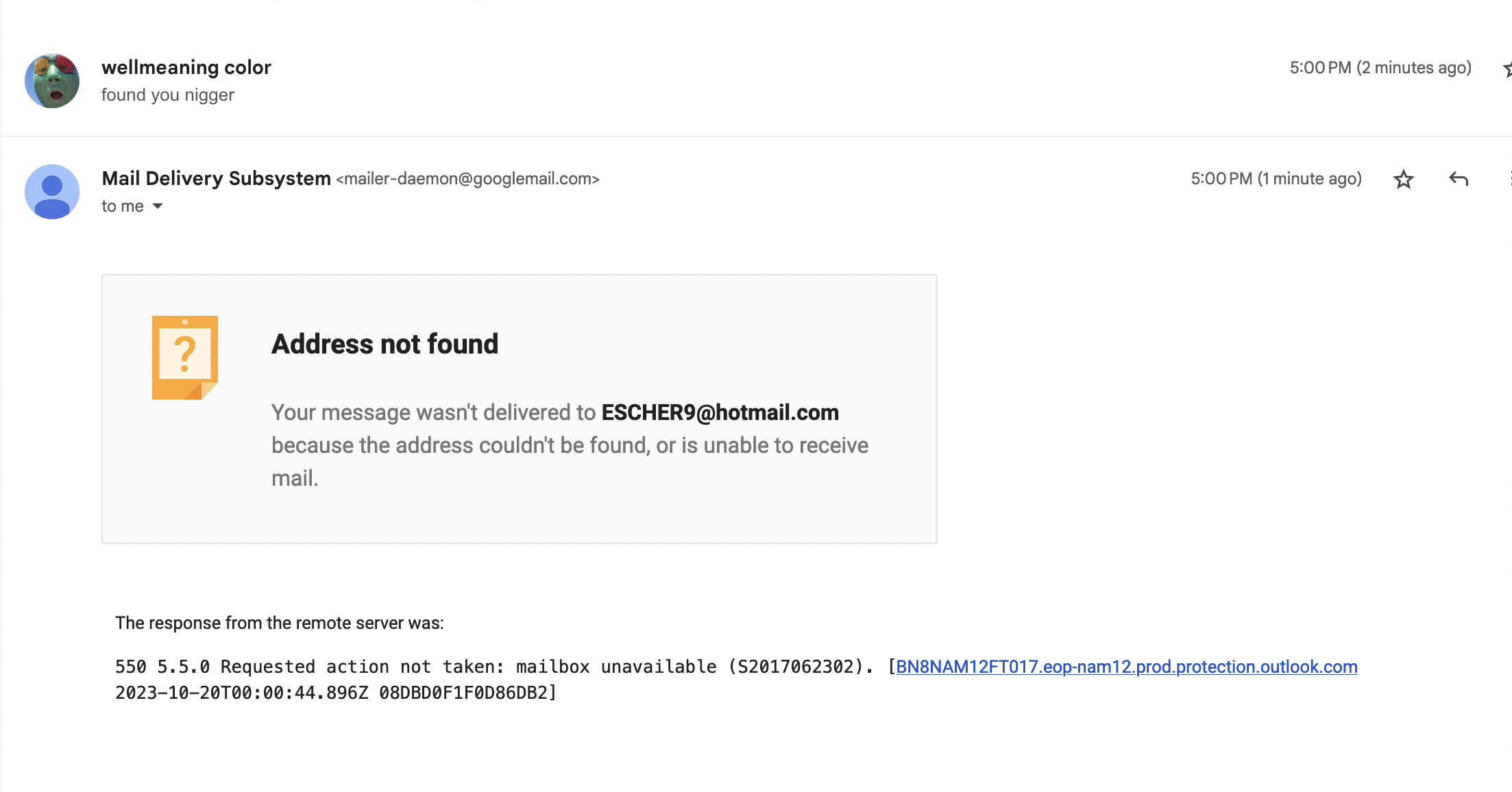
Task: Click the bold ESCHER9@hotmail.com address
Action: pos(720,412)
